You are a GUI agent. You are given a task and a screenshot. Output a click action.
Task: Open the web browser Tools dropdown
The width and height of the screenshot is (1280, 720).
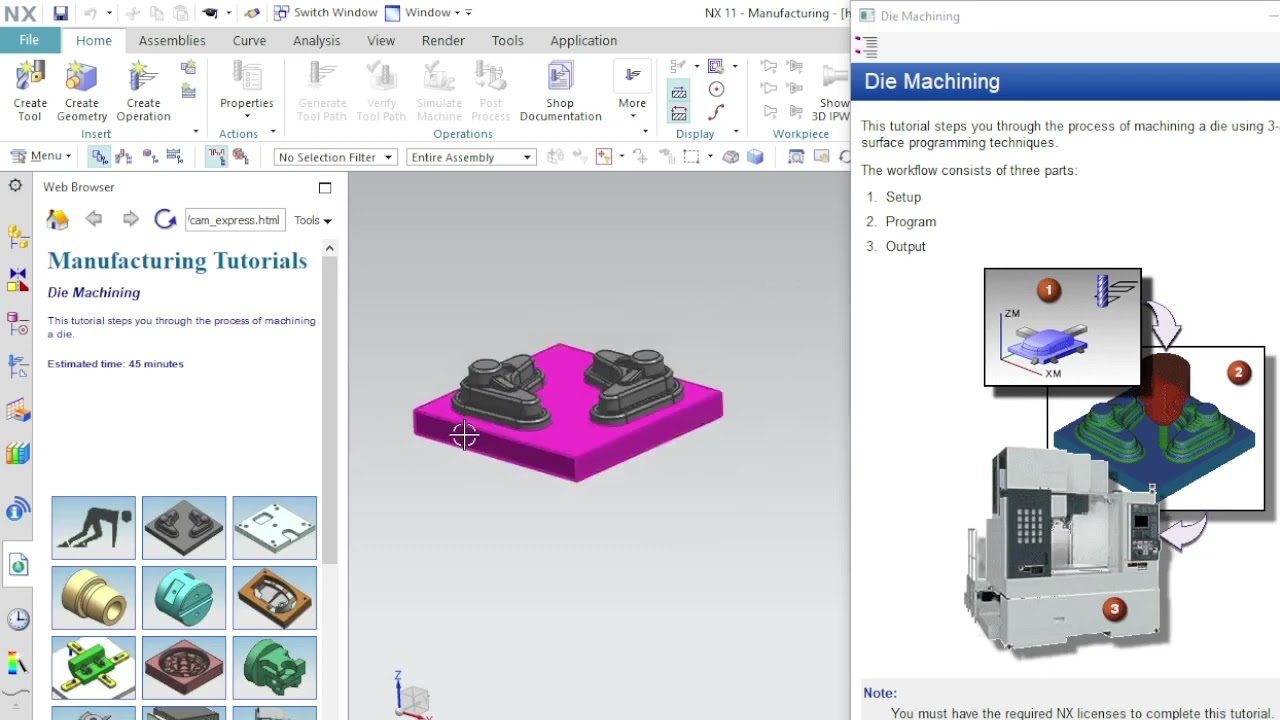[x=313, y=220]
